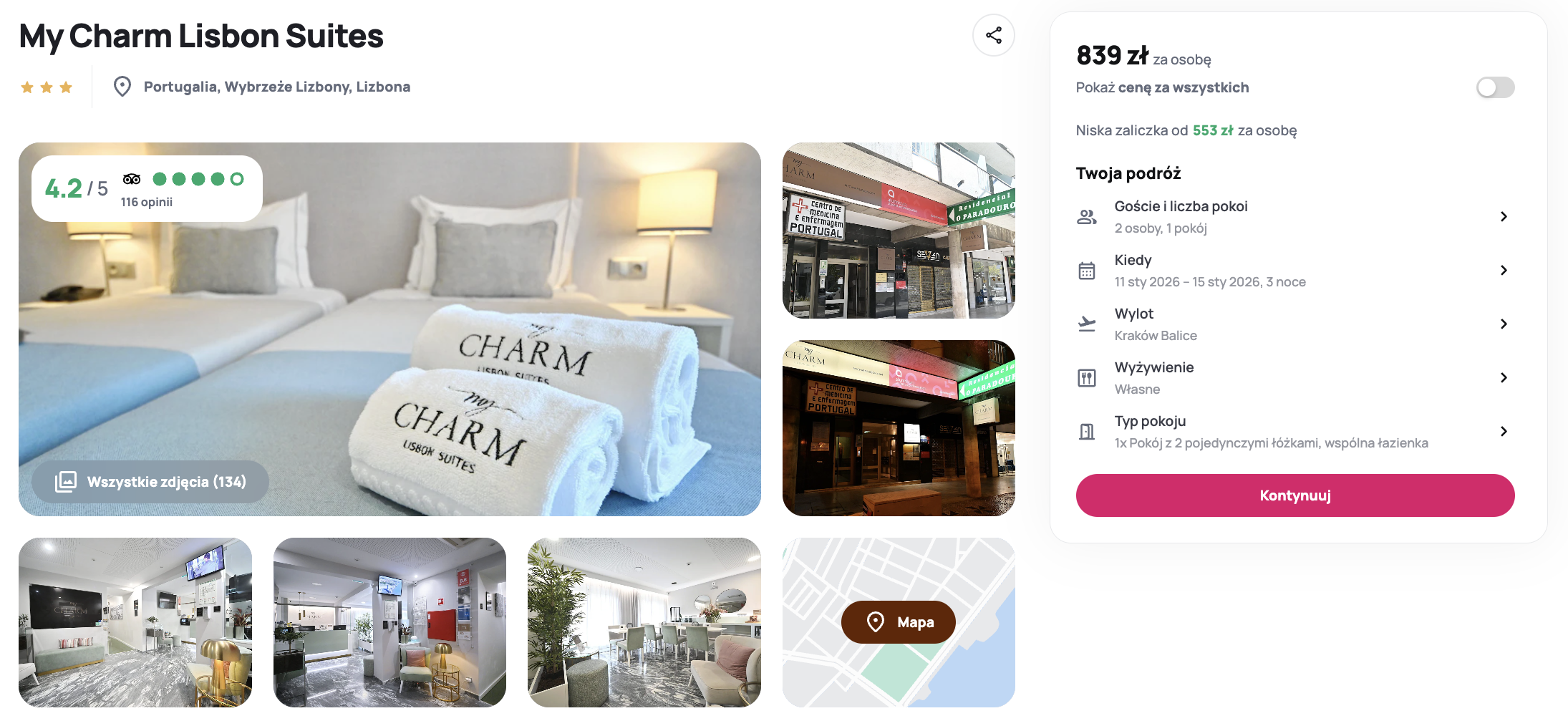
Task: Toggle Pokaż cenę za wszystkich switch
Action: click(x=1495, y=87)
